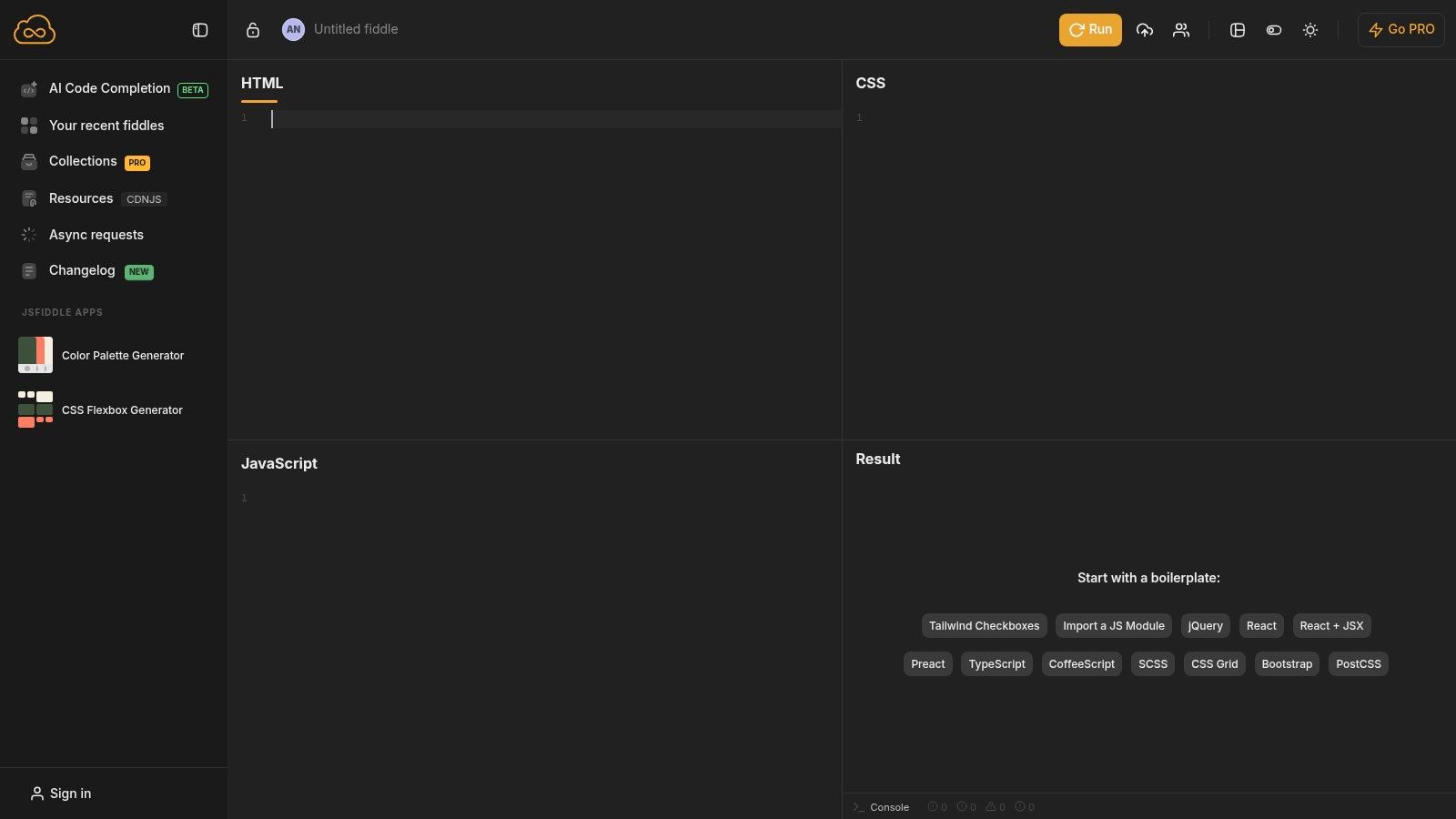The width and height of the screenshot is (1456, 819).
Task: Collapse the sidebar using the panel icon
Action: (199, 29)
